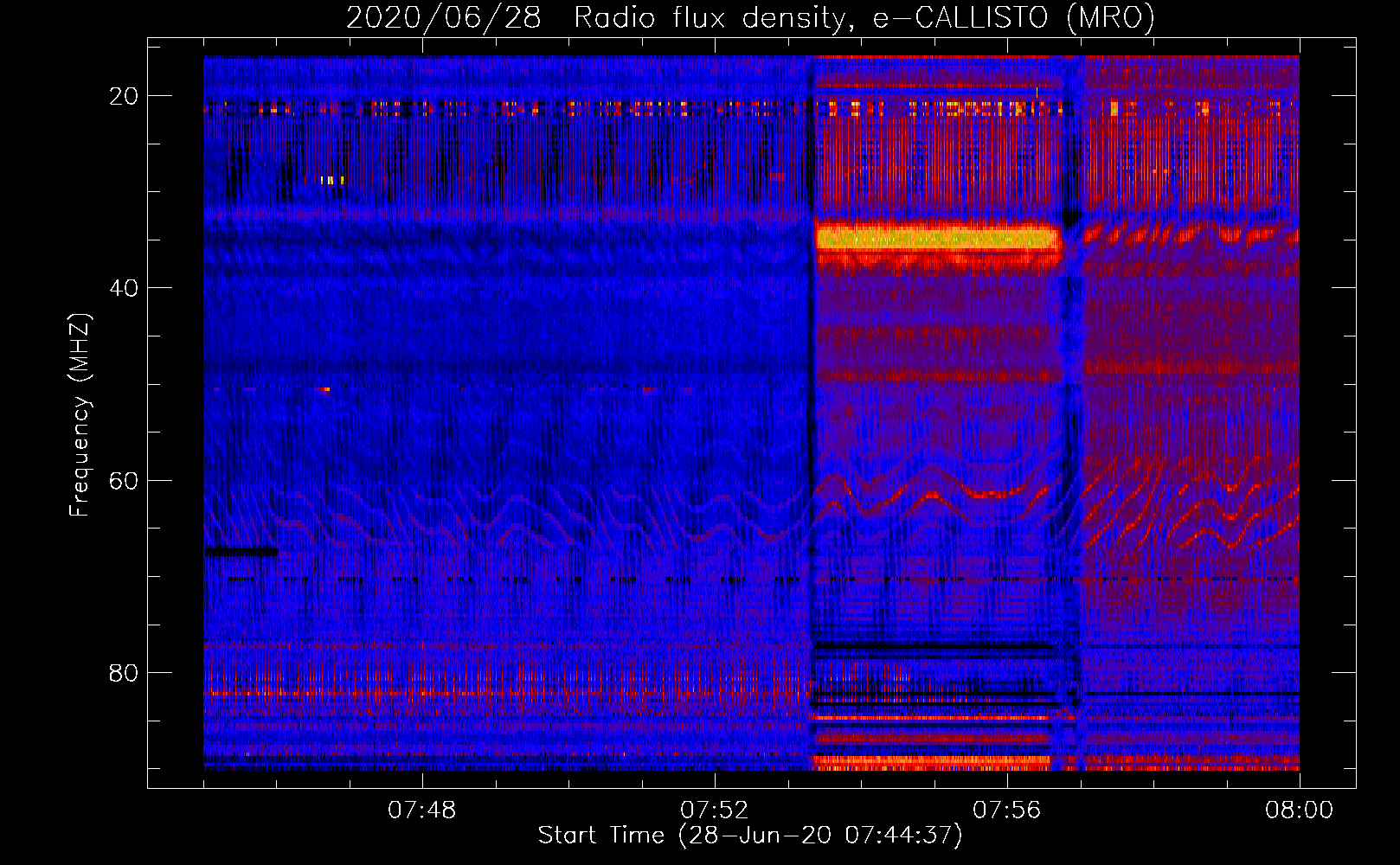This screenshot has height=865, width=1400.
Task: Click the 07:52 time tick label
Action: [x=715, y=811]
